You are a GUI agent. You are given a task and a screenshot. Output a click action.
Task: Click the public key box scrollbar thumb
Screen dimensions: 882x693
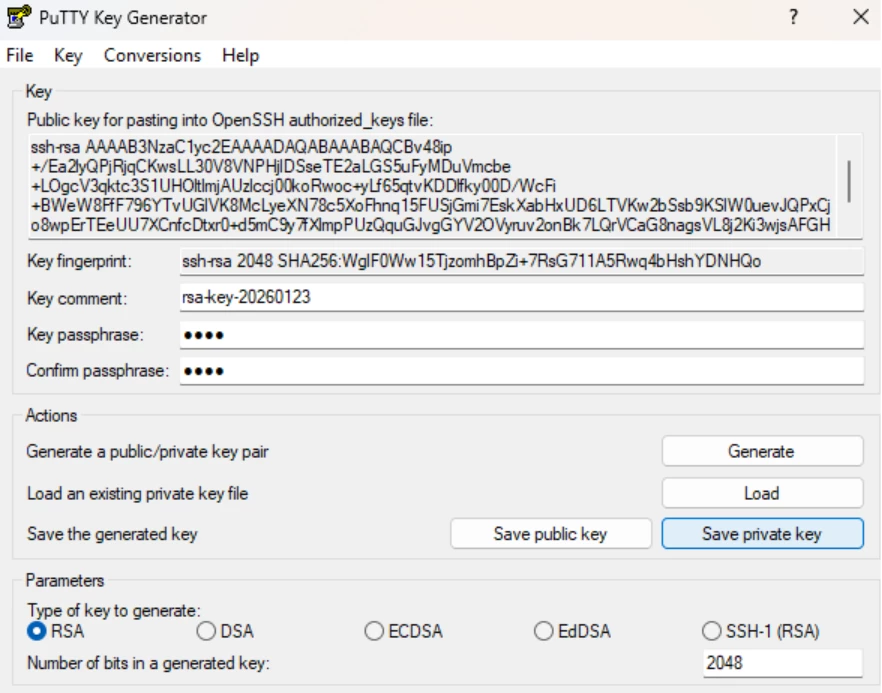pos(849,181)
